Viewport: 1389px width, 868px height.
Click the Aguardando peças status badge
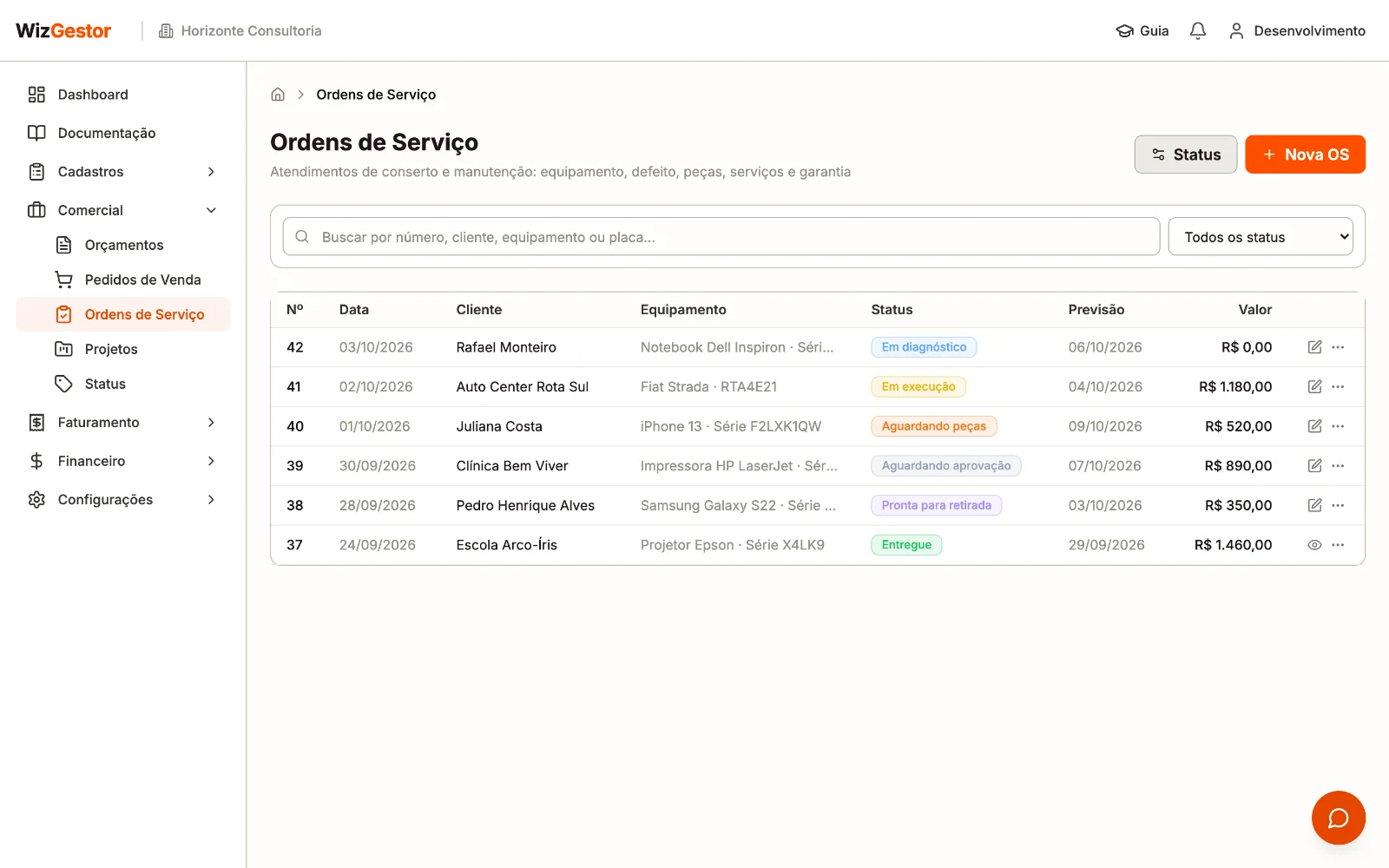click(934, 426)
